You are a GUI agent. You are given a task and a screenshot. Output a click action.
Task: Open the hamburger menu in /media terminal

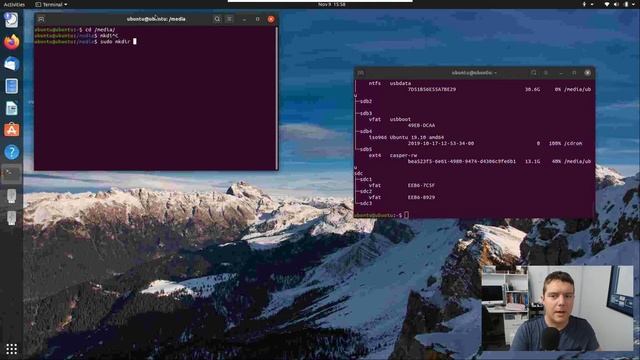tap(229, 19)
